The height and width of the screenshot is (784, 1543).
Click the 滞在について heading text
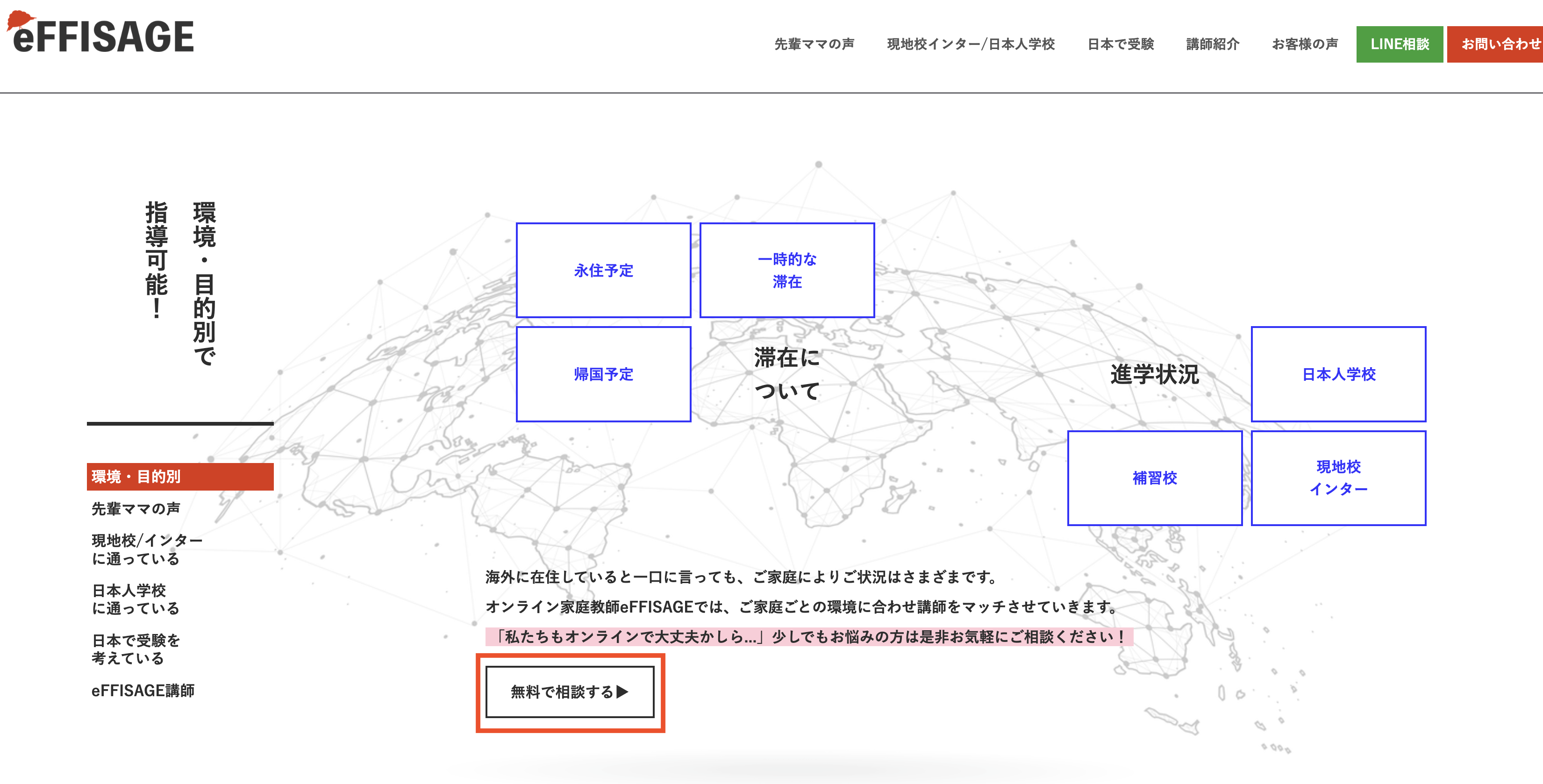pyautogui.click(x=786, y=374)
